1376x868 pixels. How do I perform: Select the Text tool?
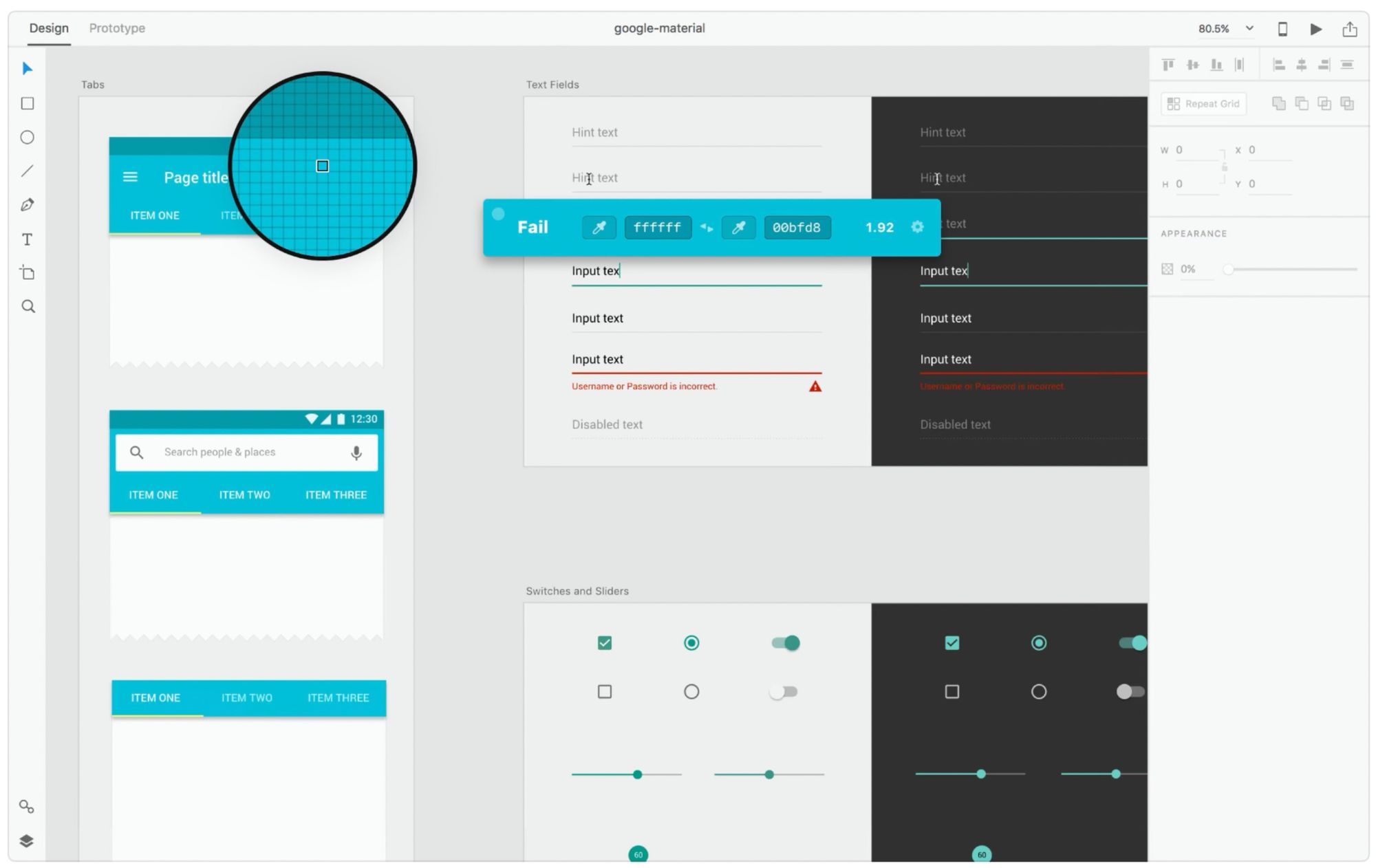[x=28, y=239]
